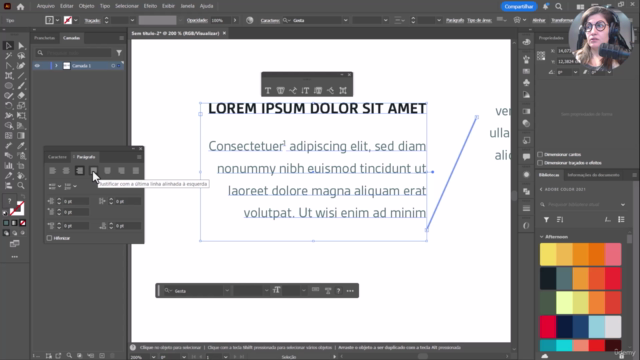Open more options in contextual task bar
The height and width of the screenshot is (360, 640).
pyautogui.click(x=350, y=291)
